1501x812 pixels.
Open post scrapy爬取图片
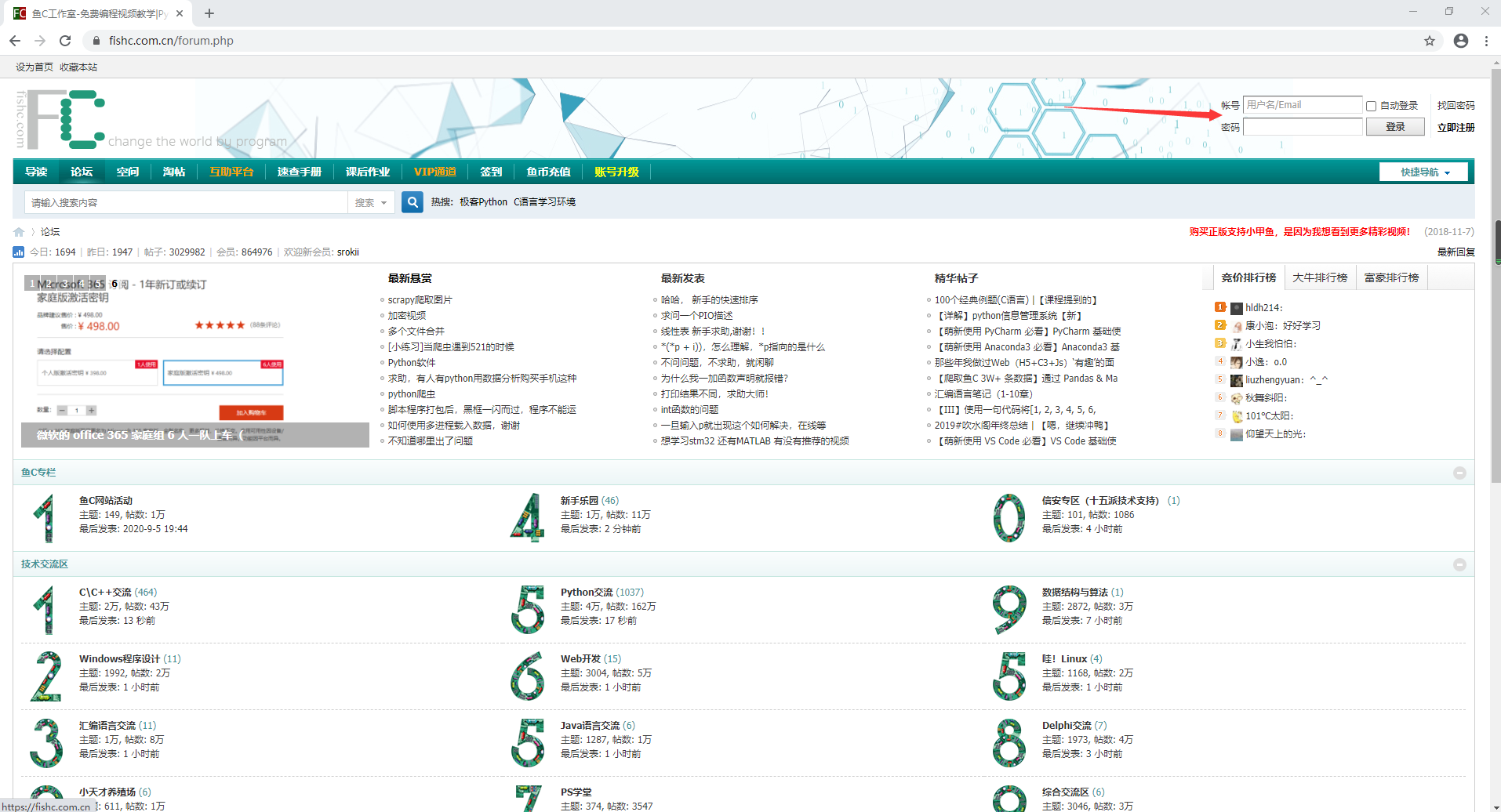click(x=420, y=300)
